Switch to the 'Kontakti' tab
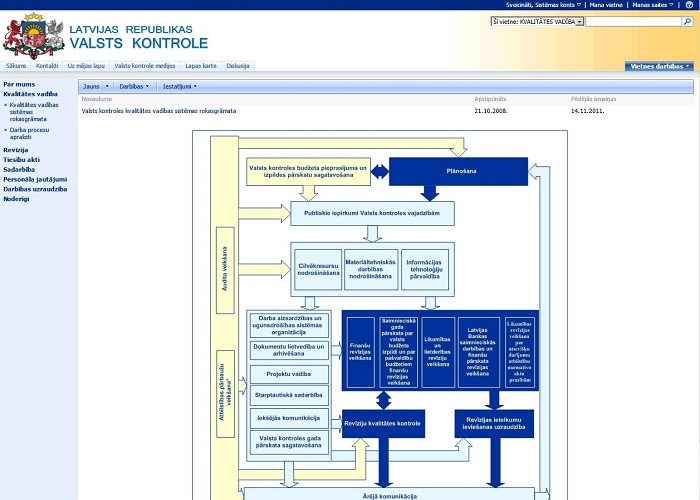The height and width of the screenshot is (500, 700). tap(47, 66)
